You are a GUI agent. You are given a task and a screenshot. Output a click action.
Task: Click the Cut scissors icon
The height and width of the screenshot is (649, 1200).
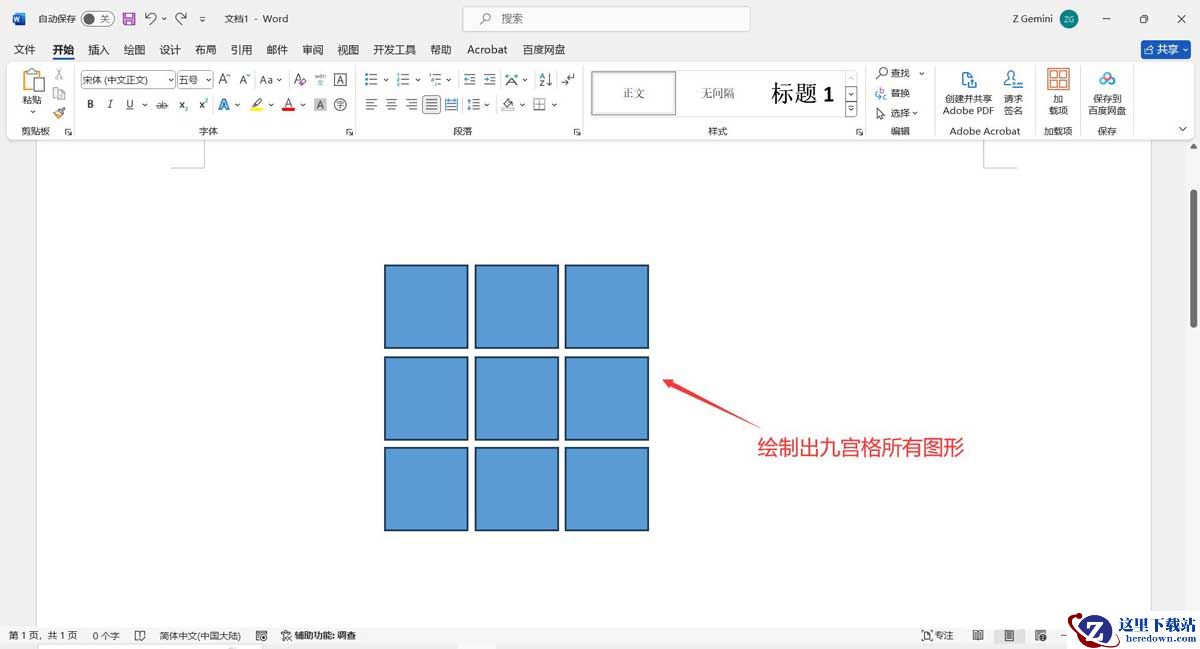pos(59,74)
